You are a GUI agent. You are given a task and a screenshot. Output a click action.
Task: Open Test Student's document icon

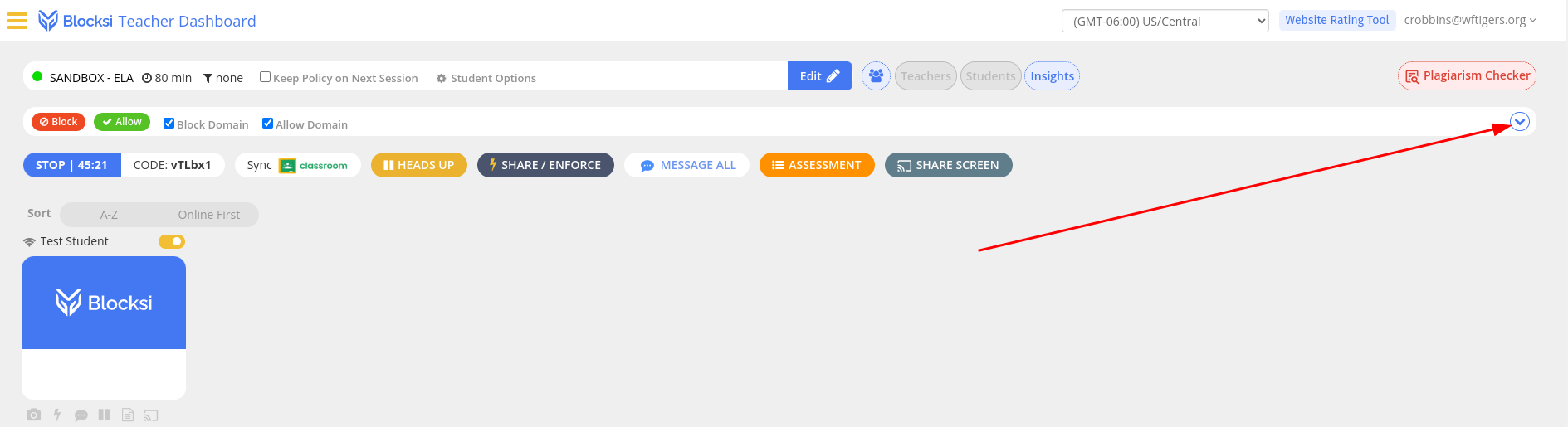point(127,415)
